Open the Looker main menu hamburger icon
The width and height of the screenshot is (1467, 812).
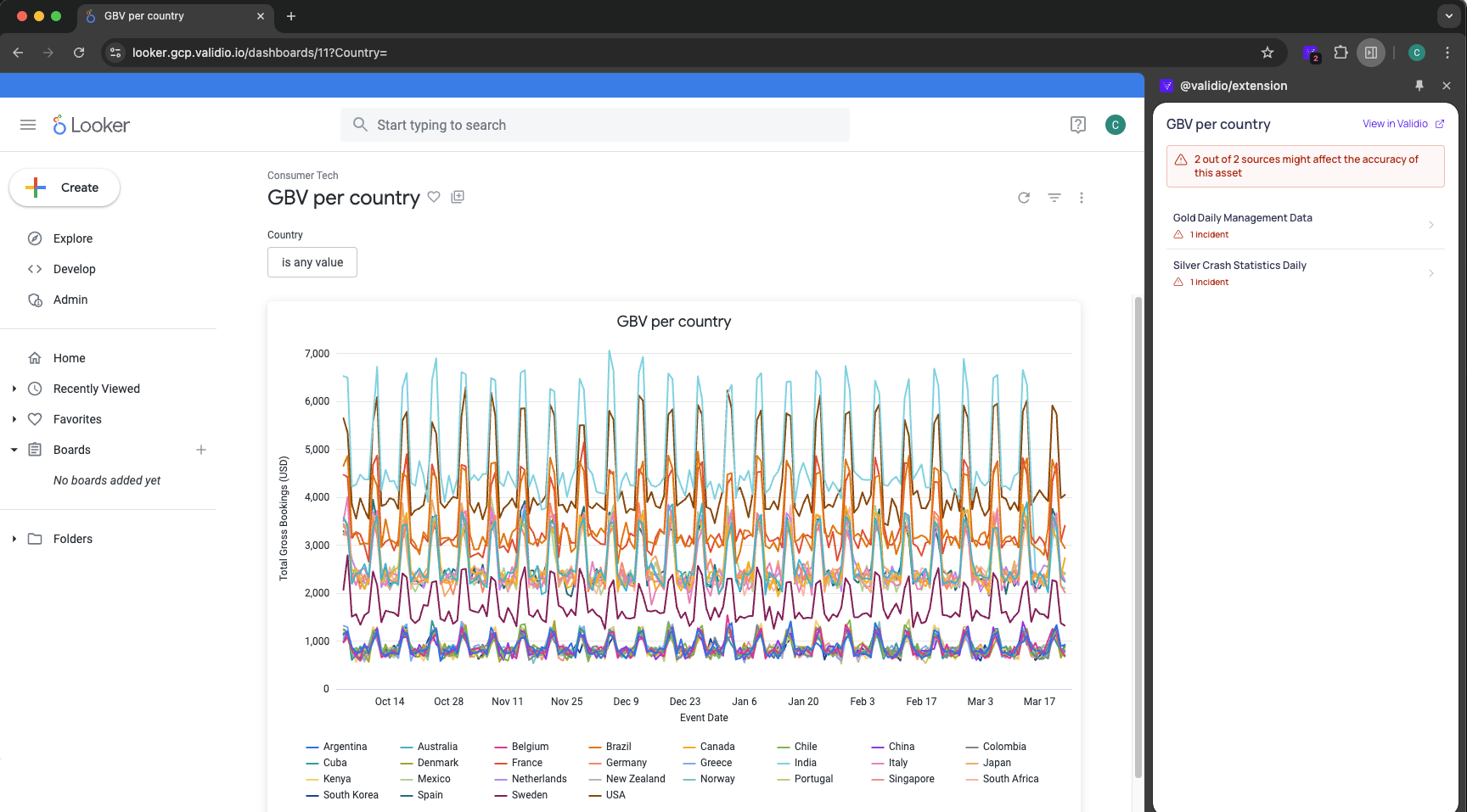coord(28,125)
